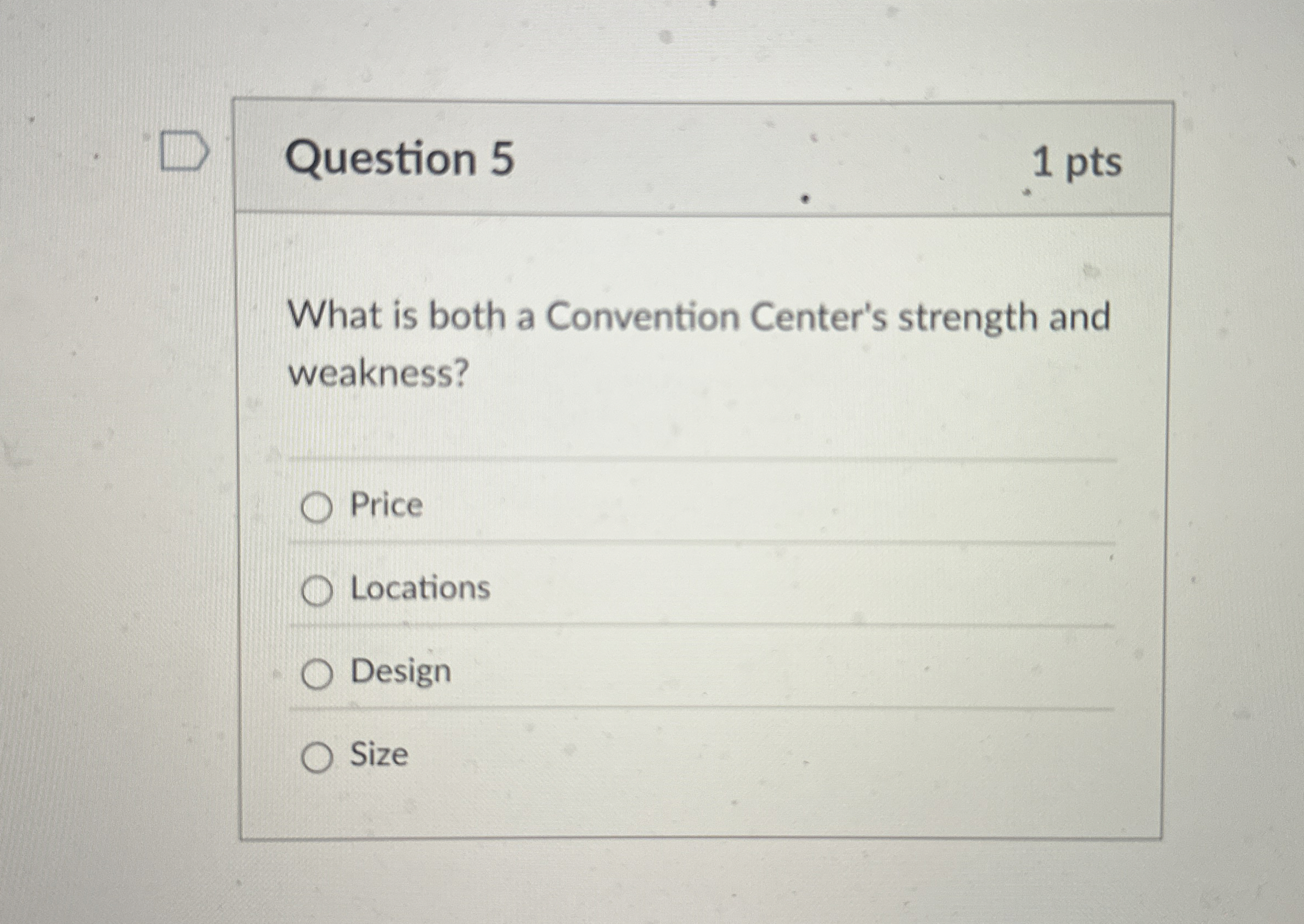Image resolution: width=1304 pixels, height=924 pixels.
Task: Click the empty area right of Locations option
Action: (797, 589)
